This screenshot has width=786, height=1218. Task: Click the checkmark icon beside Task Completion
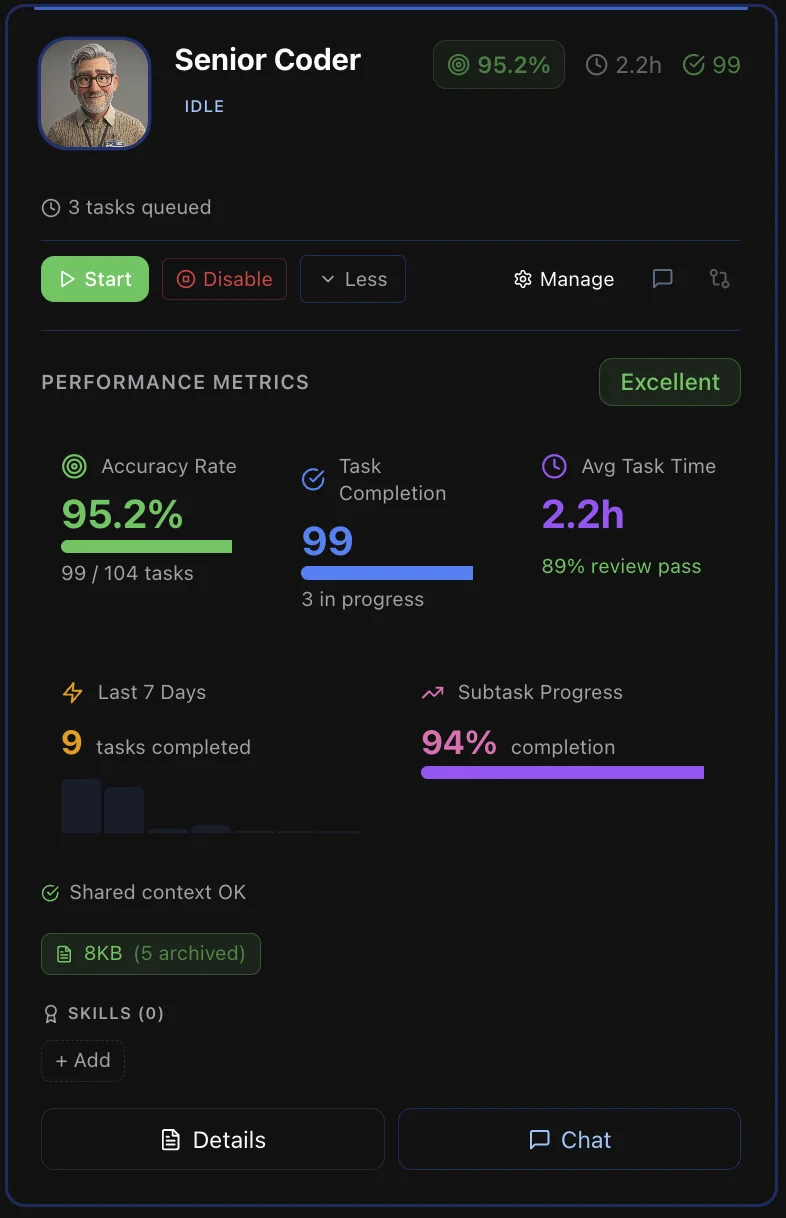(313, 480)
